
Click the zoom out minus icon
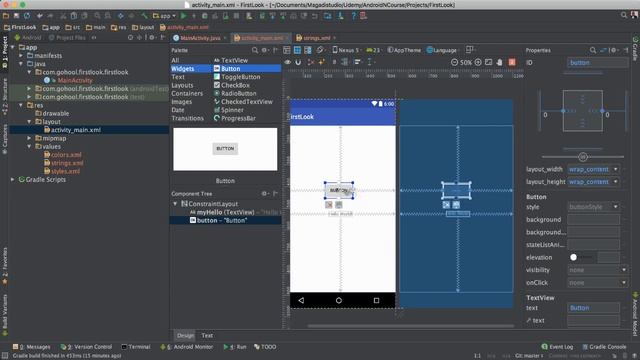click(x=454, y=62)
